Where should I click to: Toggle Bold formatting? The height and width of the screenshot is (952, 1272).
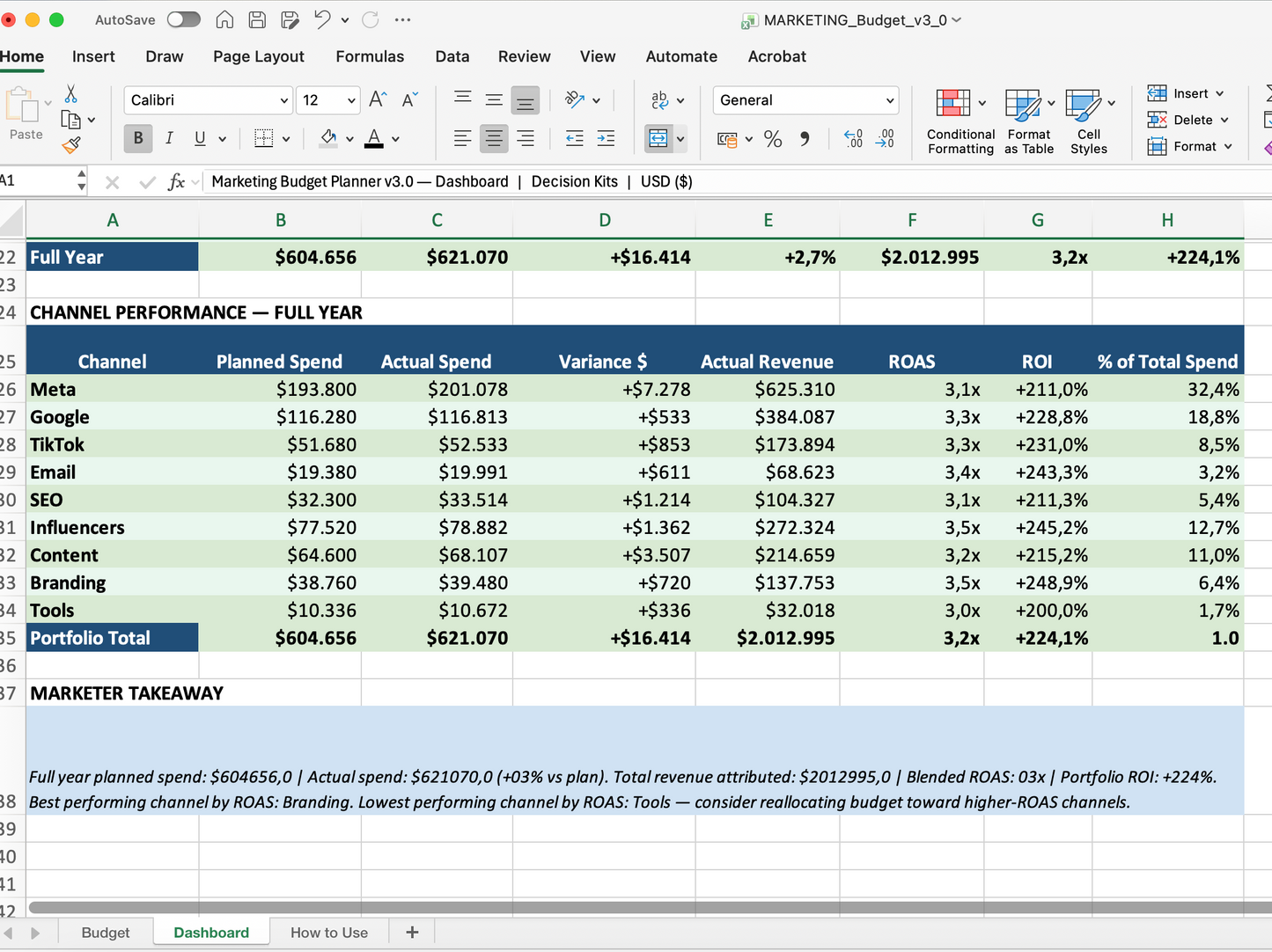coord(138,138)
